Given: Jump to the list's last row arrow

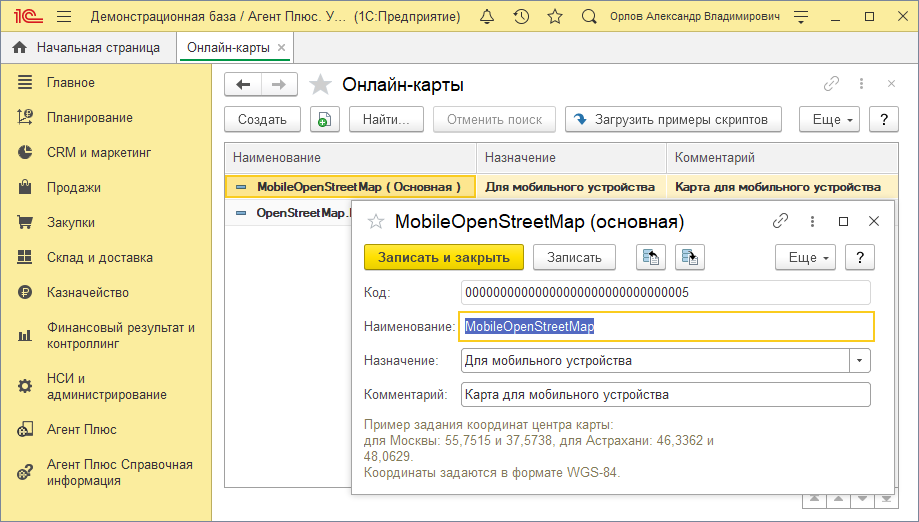Looking at the screenshot, I should 887,500.
